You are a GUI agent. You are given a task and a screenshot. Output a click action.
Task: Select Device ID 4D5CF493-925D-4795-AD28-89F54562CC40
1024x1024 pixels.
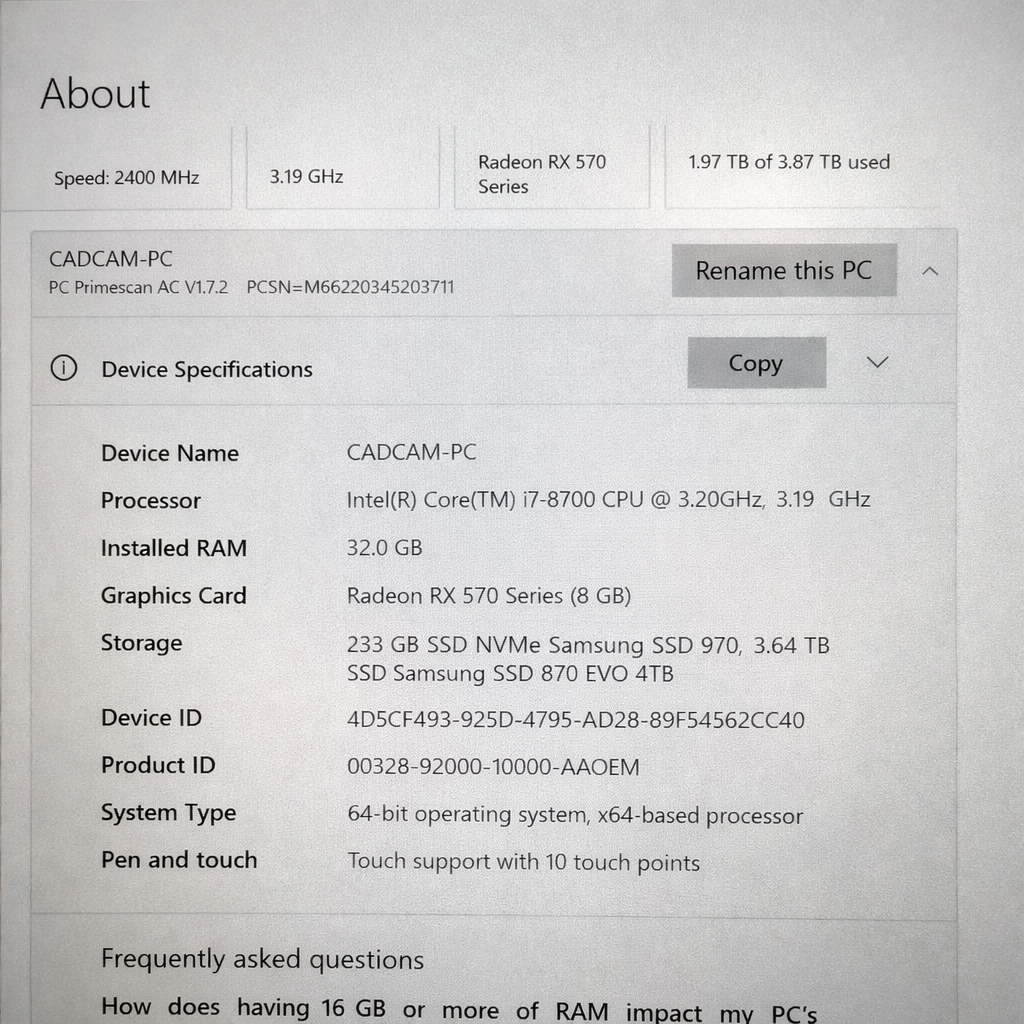pos(575,720)
